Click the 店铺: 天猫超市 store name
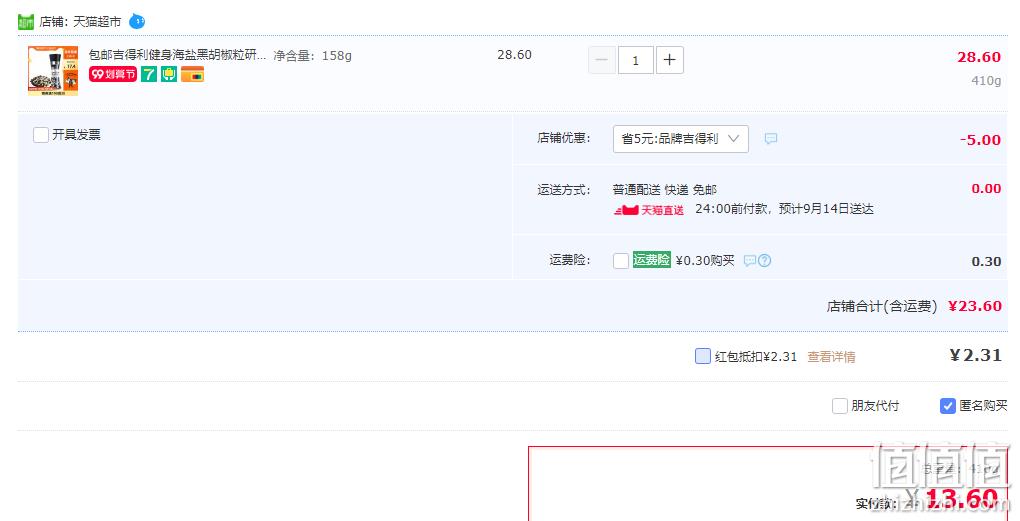This screenshot has width=1020, height=521. pyautogui.click(x=80, y=21)
